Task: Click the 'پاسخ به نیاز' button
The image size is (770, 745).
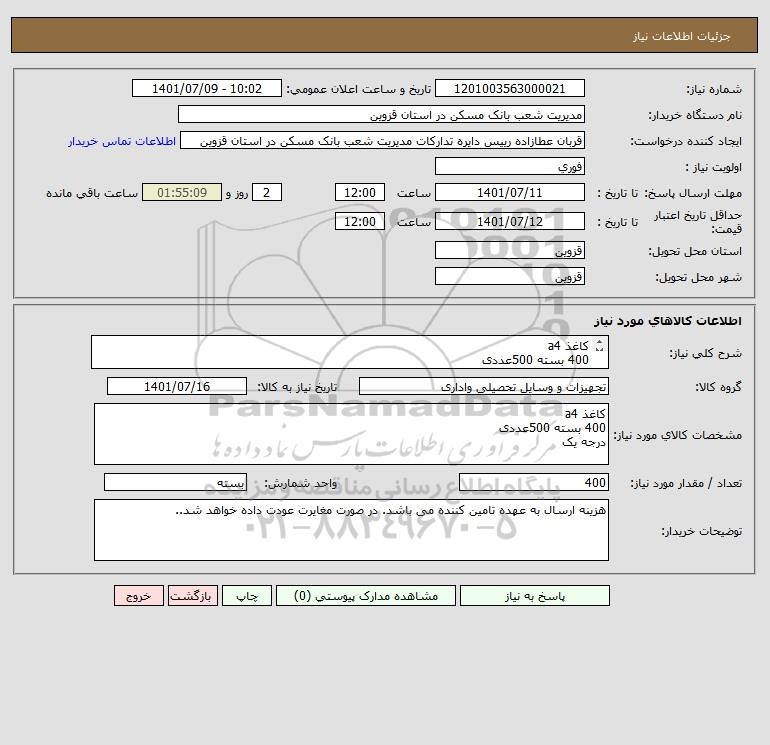Action: [535, 596]
